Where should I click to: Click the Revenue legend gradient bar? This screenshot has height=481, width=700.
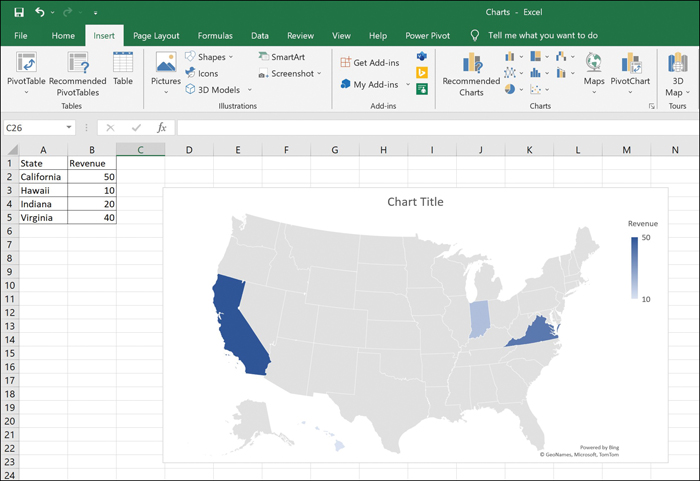click(x=634, y=268)
